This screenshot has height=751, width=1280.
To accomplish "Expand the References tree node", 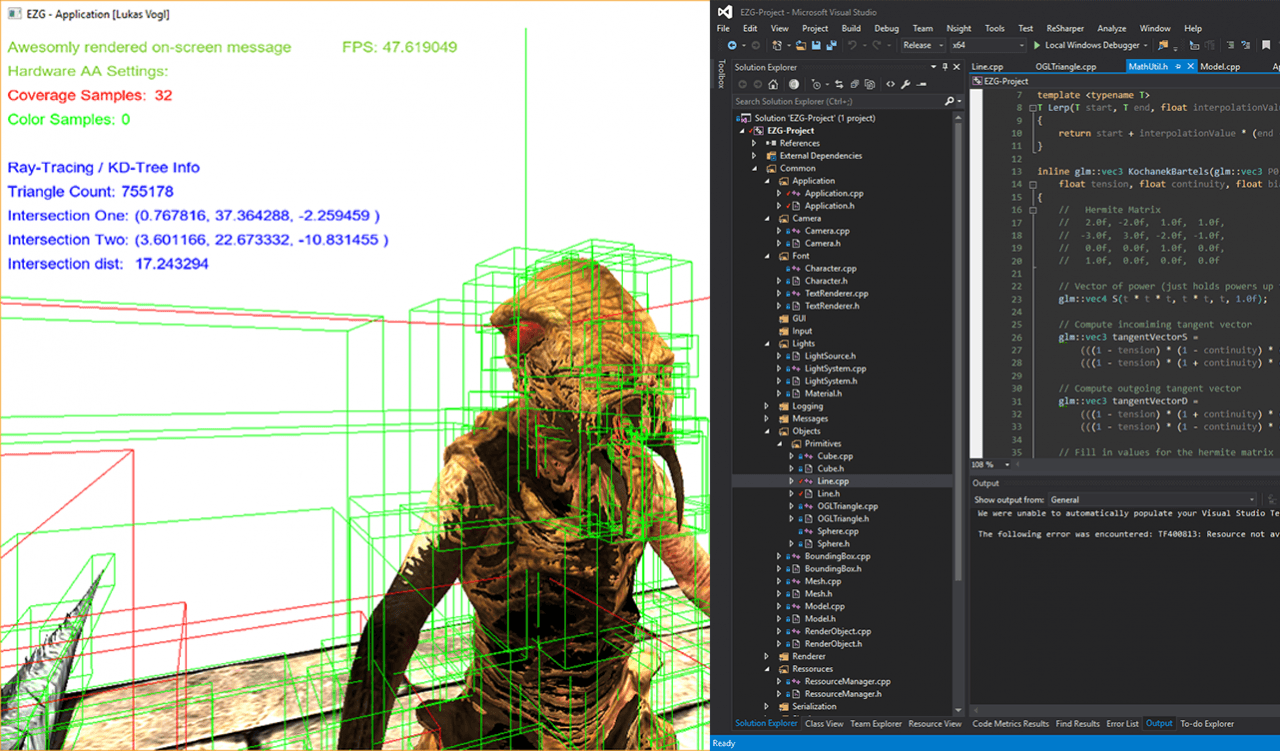I will pyautogui.click(x=755, y=143).
